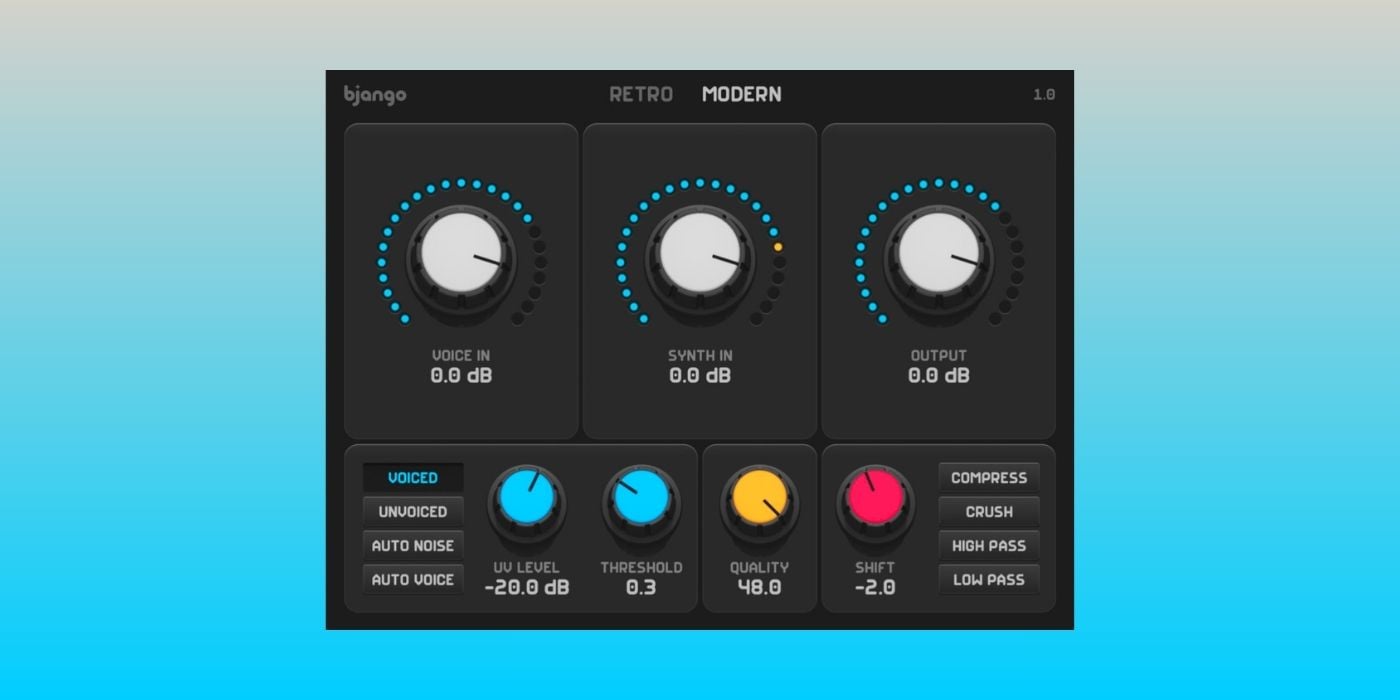Enable the UNVOICED option
The height and width of the screenshot is (700, 1400).
(413, 512)
